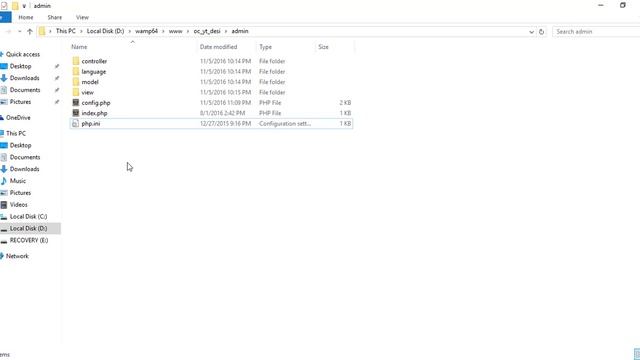This screenshot has width=640, height=360.
Task: Click www in breadcrumb path
Action: coord(176,31)
